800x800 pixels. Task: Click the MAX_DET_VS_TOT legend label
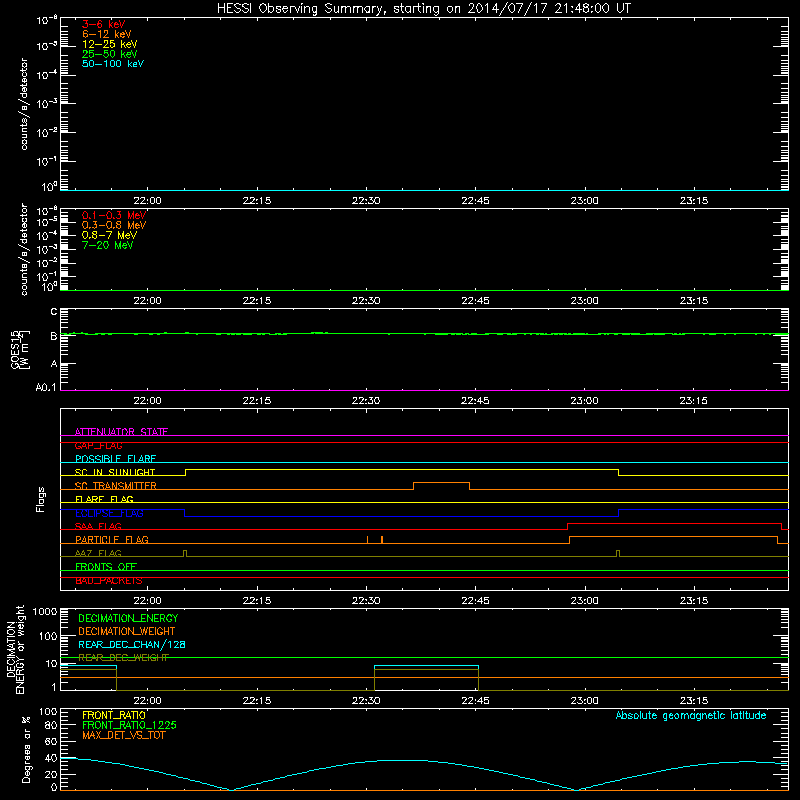(123, 735)
